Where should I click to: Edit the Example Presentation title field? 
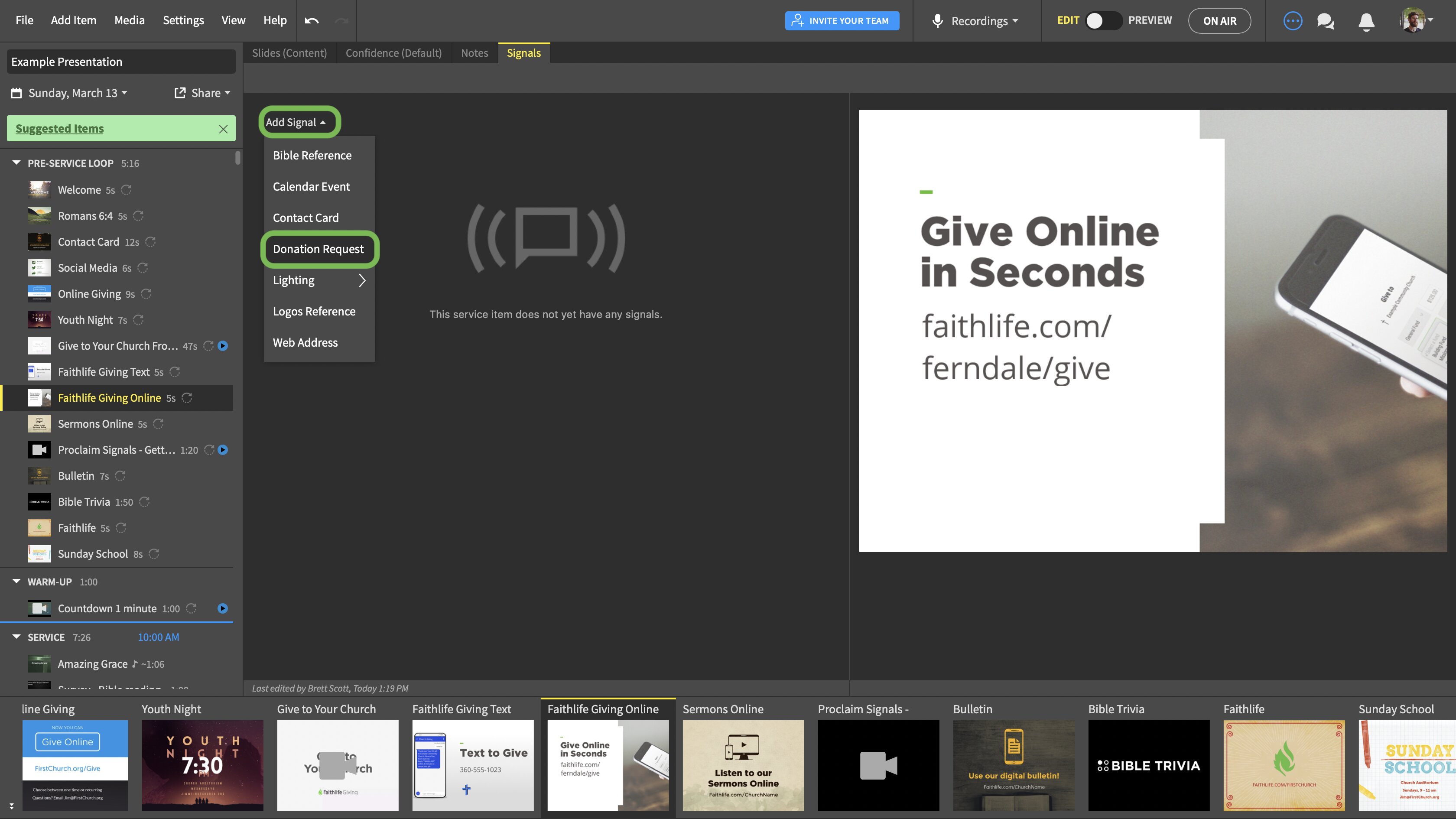click(x=121, y=62)
